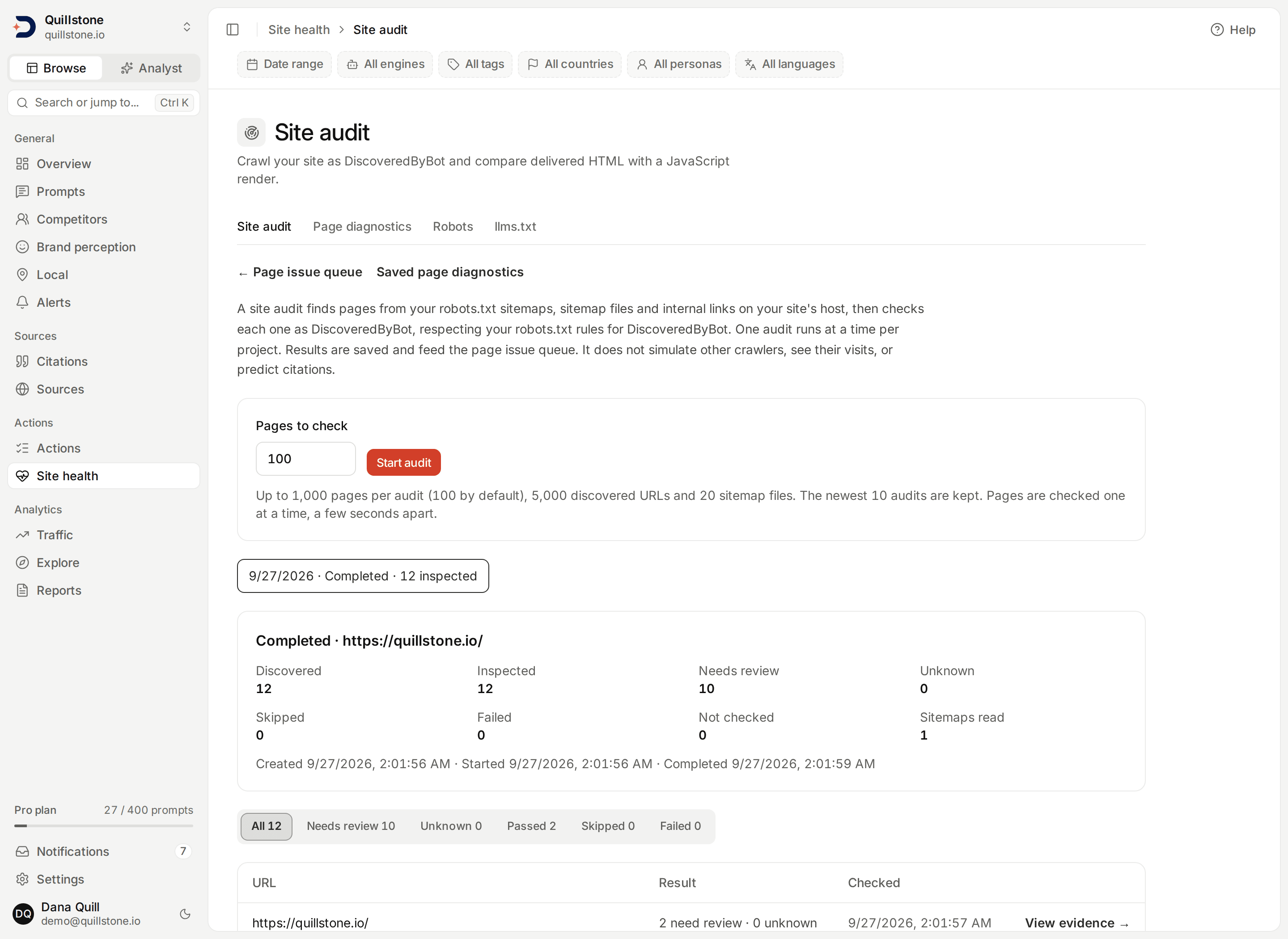Open the Alerts page
The height and width of the screenshot is (939, 1288).
(x=104, y=302)
